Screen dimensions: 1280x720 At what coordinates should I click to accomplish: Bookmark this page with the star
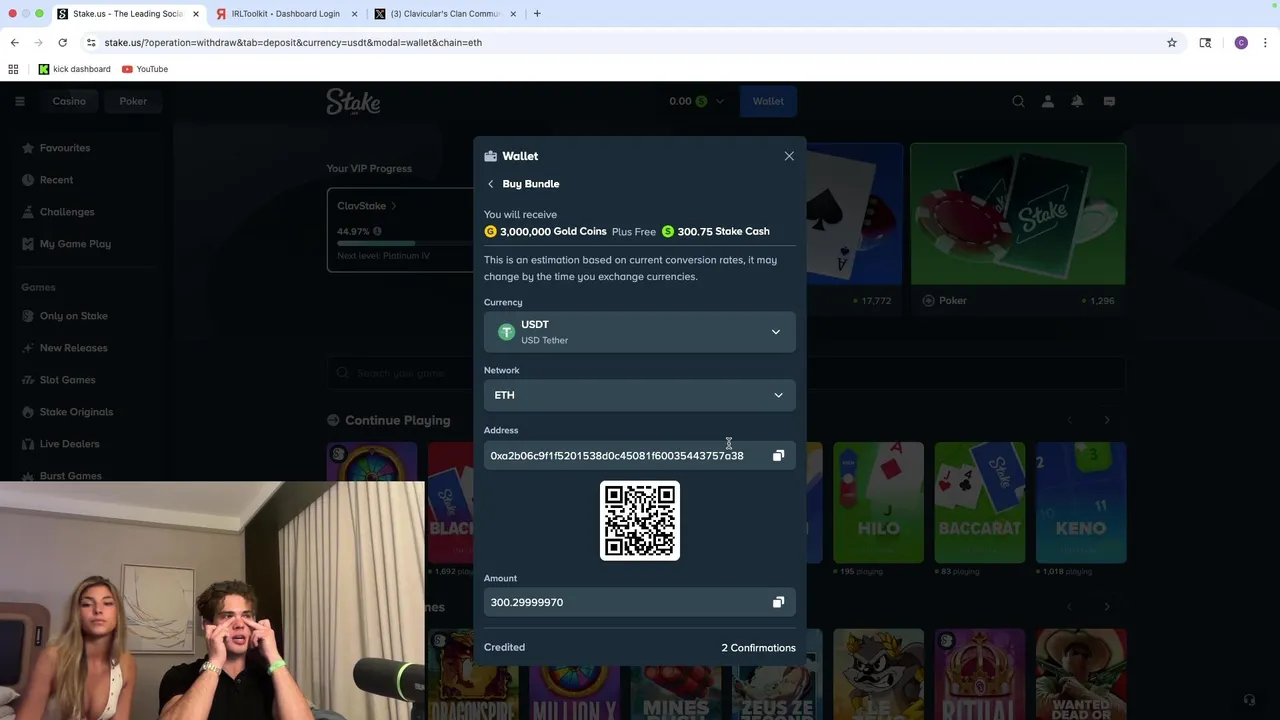[x=1172, y=43]
